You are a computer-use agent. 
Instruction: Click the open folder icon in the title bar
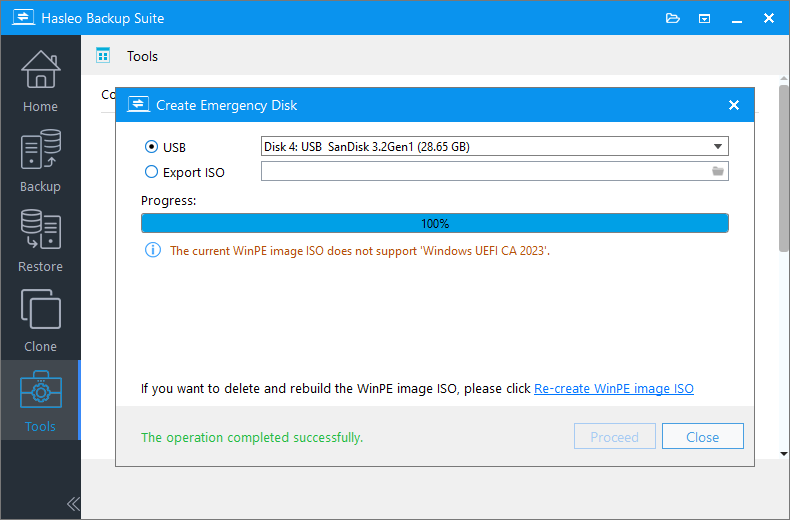coord(673,19)
